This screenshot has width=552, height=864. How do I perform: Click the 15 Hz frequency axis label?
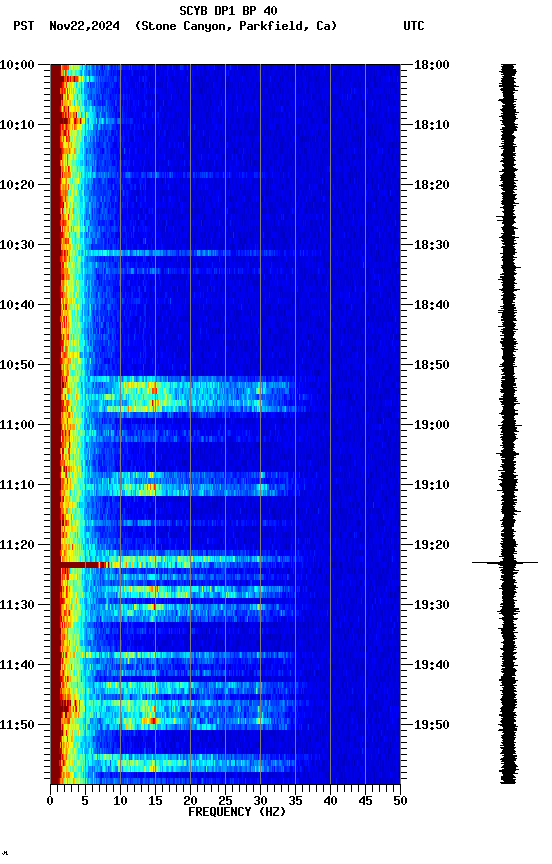(155, 801)
